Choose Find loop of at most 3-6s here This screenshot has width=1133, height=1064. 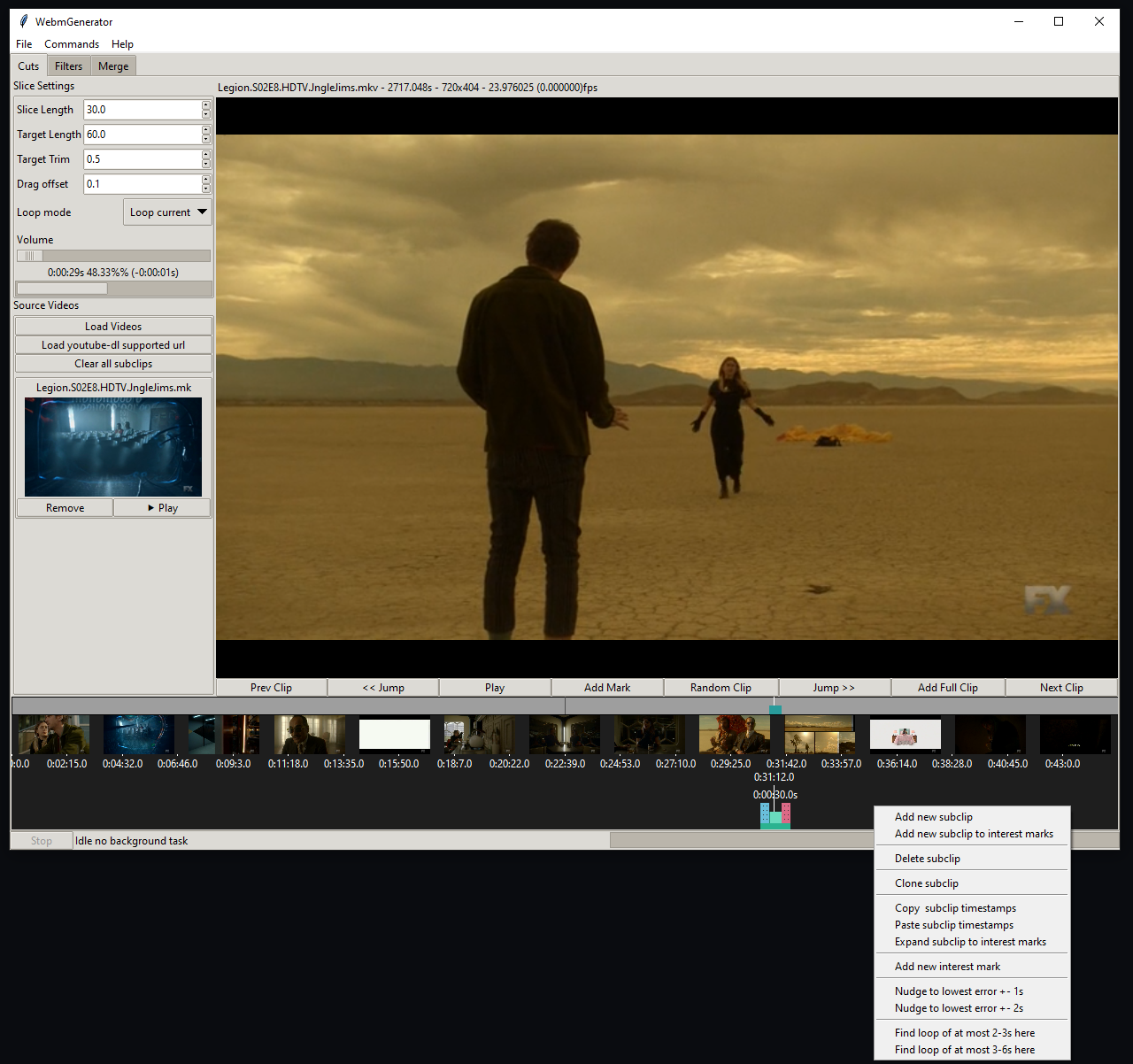[x=972, y=1050]
